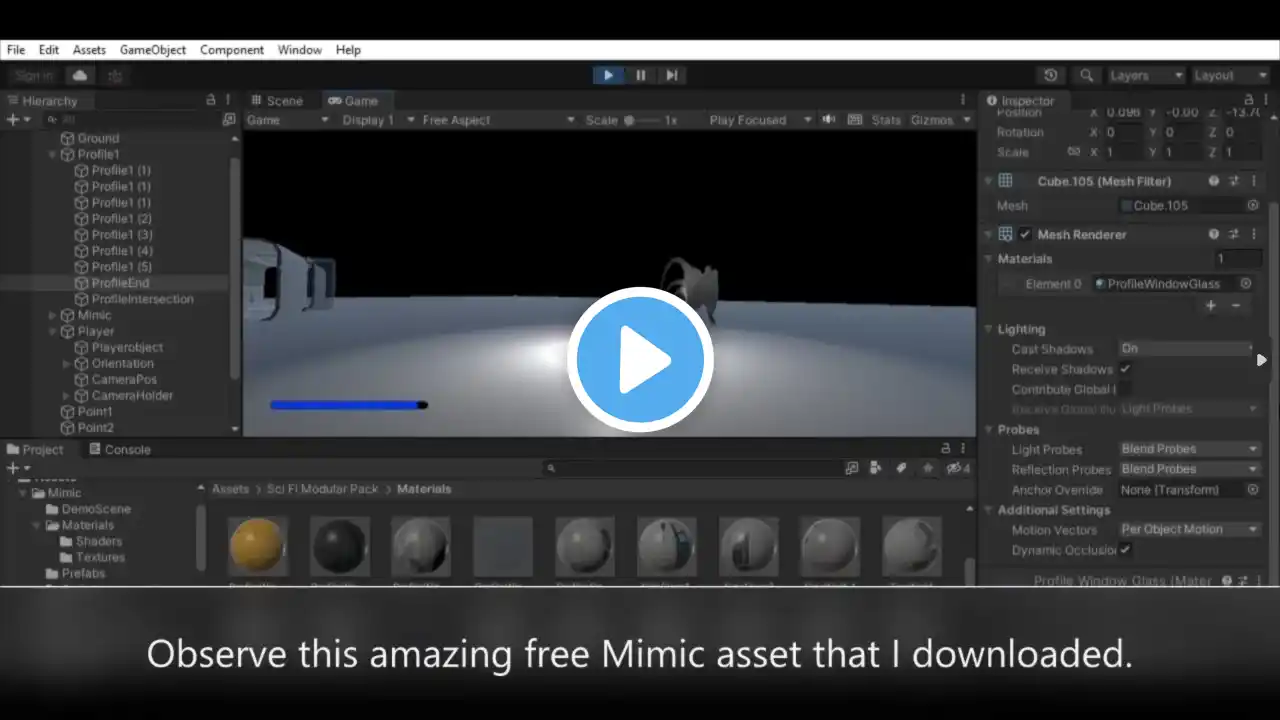1280x720 pixels.
Task: Click Assets in the breadcrumb path
Action: coord(230,489)
